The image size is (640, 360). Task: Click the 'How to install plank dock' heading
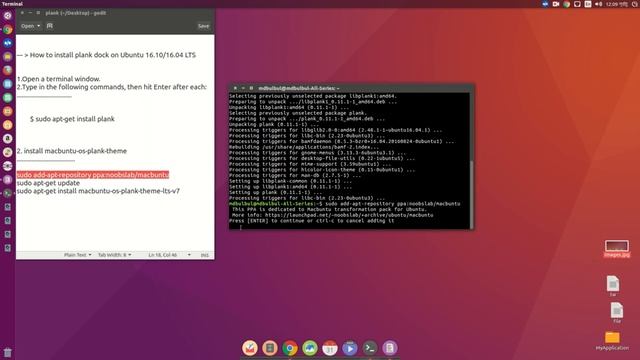pos(106,55)
